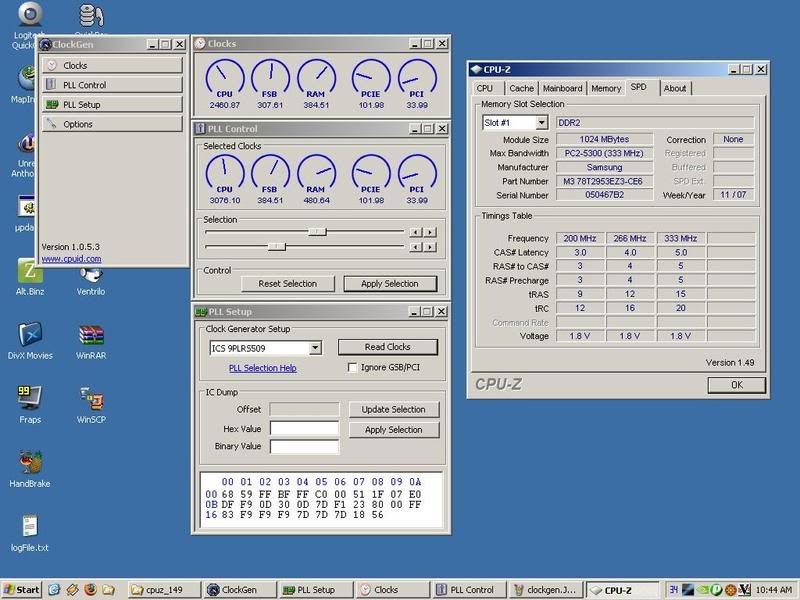800x600 pixels.
Task: Select the PLL Control taskbar button
Action: point(469,590)
